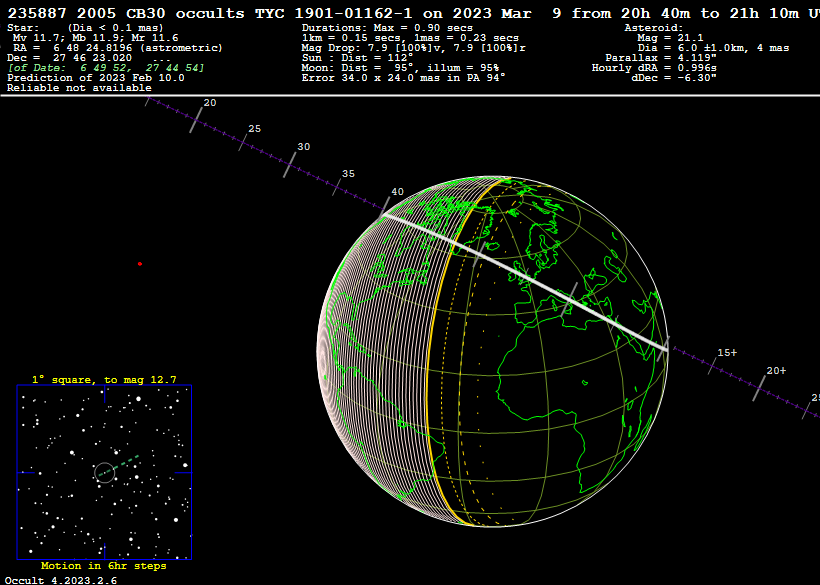Click the red dot left of the globe
820x585 pixels.
(x=140, y=264)
